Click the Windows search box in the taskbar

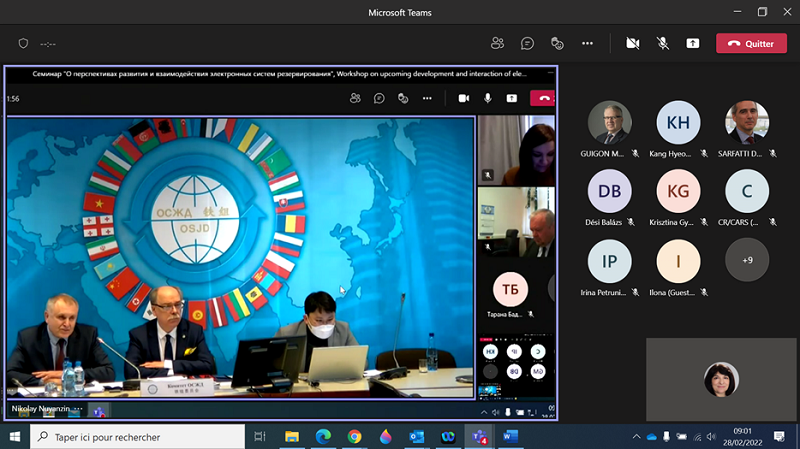click(x=138, y=437)
